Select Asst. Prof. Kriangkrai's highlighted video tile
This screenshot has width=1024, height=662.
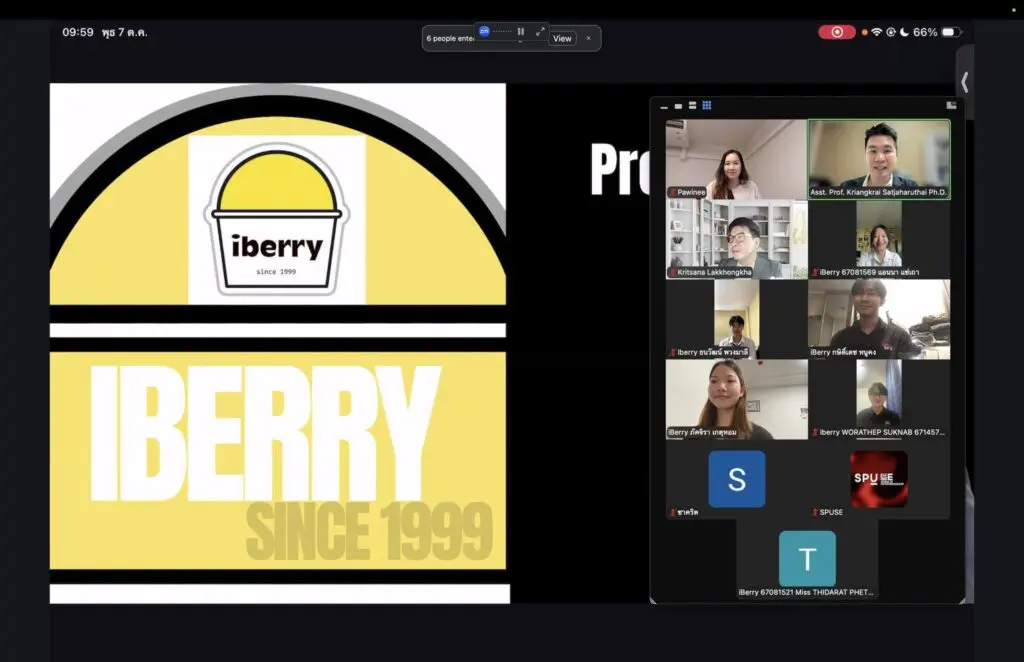click(x=879, y=159)
